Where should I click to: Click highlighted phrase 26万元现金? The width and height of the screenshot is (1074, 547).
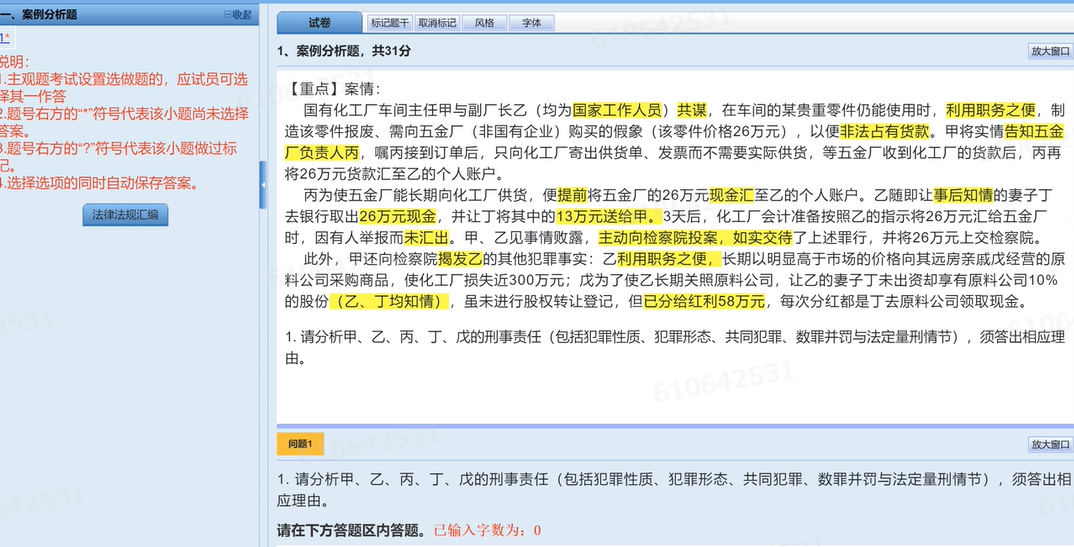coord(397,217)
